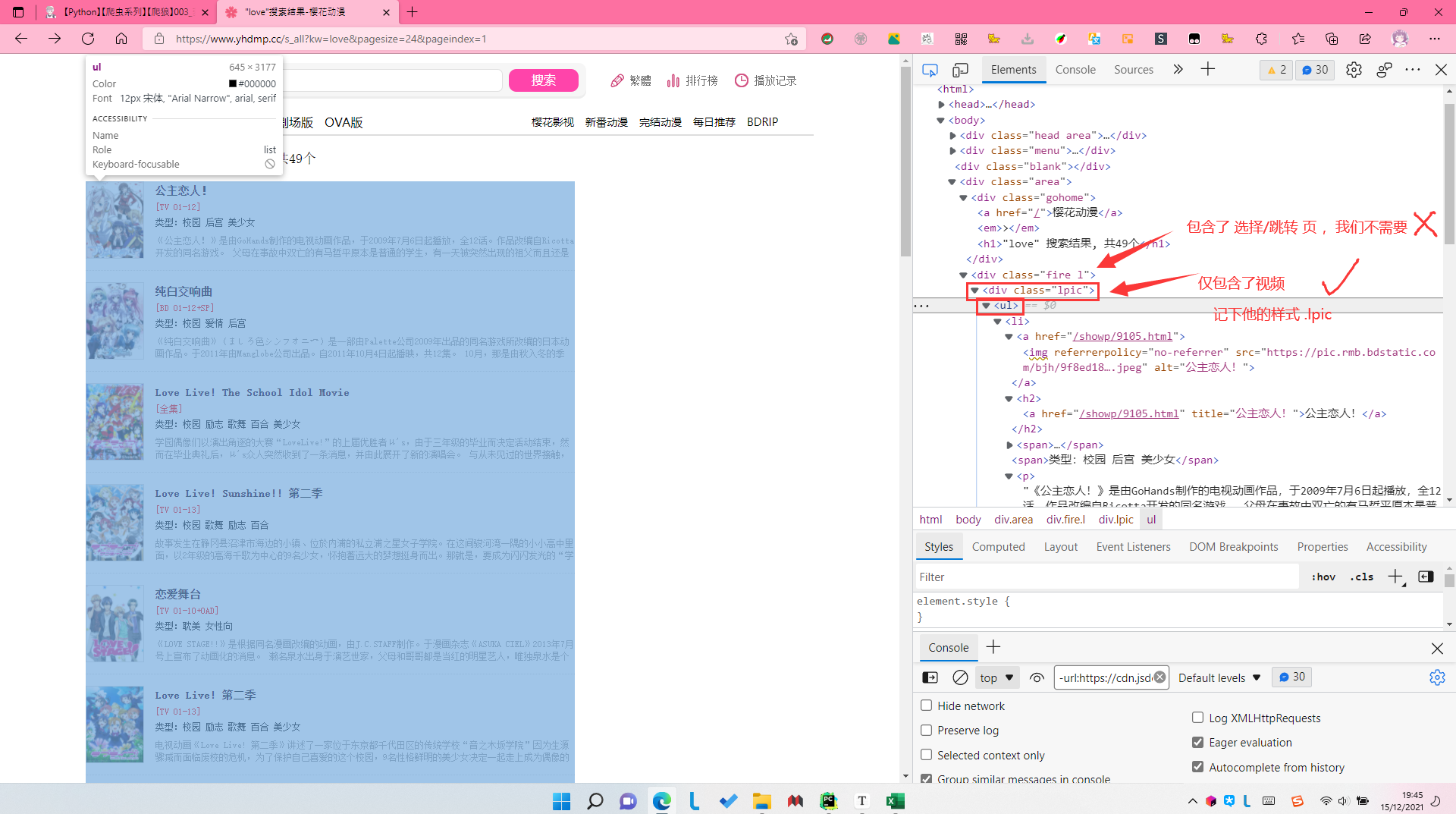
Task: Add page to favorites star icon
Action: (791, 39)
